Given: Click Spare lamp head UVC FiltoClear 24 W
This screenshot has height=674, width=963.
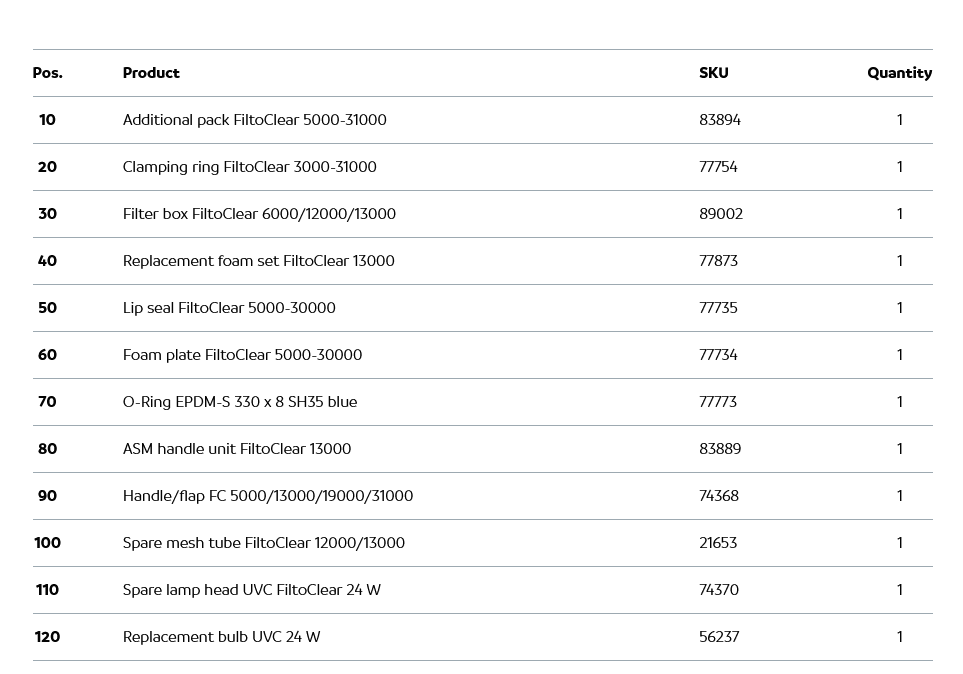Looking at the screenshot, I should click(251, 590).
